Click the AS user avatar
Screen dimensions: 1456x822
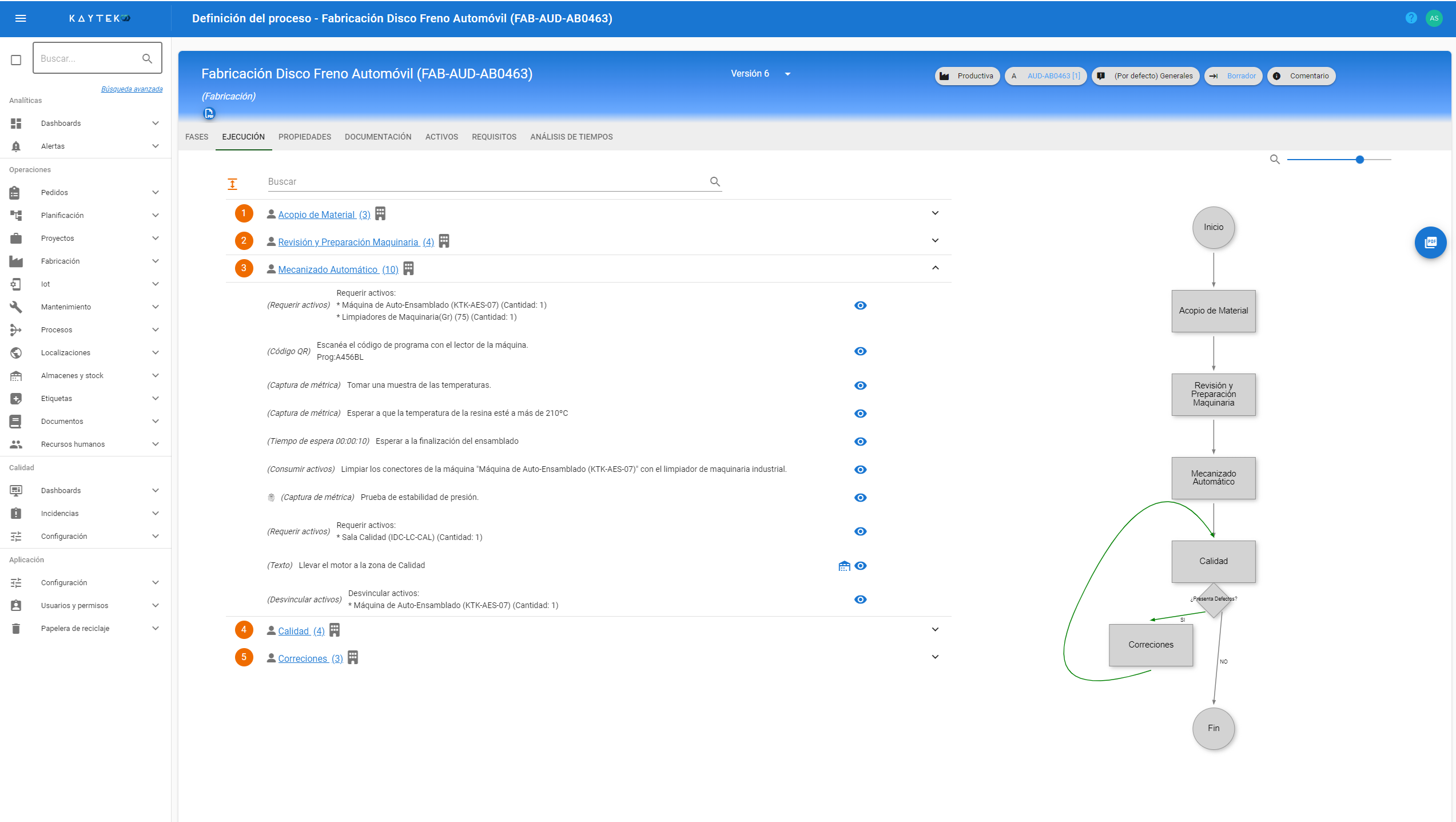(1434, 18)
